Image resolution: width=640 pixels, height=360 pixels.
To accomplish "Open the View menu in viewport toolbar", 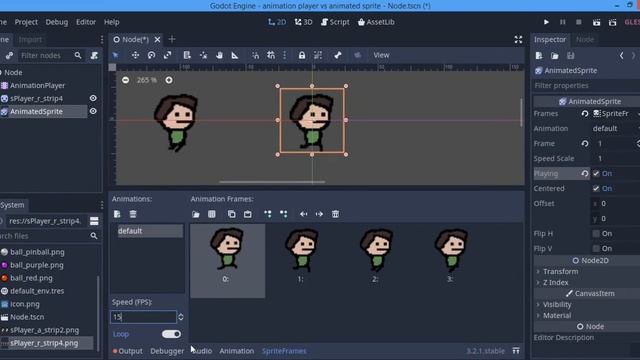I will (x=381, y=55).
